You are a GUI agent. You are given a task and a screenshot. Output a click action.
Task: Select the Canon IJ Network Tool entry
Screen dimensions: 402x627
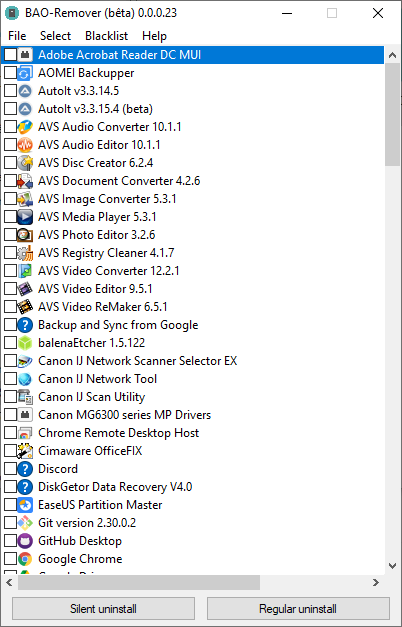point(98,379)
